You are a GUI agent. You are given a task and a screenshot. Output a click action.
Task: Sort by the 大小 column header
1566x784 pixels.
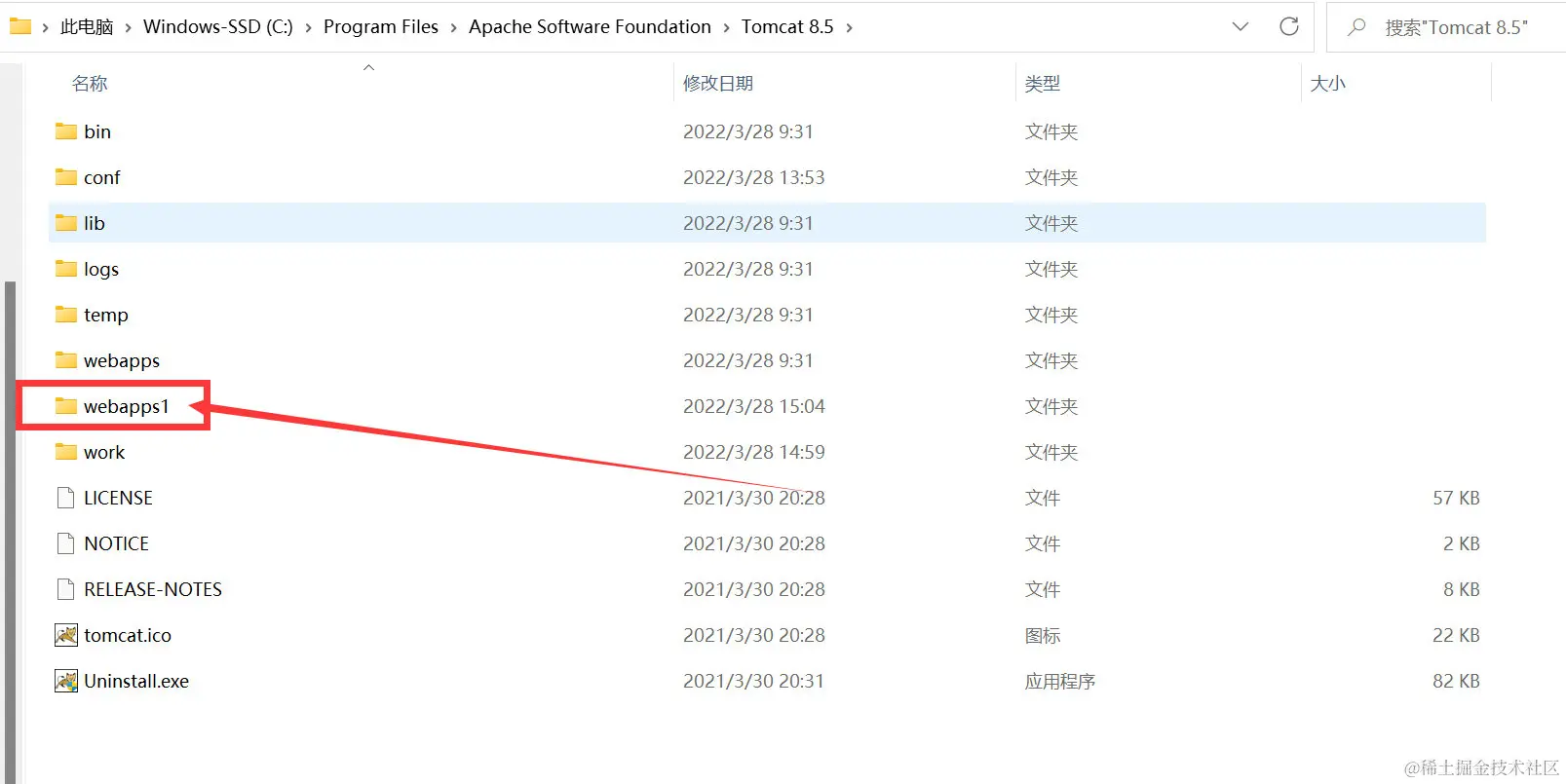(1328, 84)
